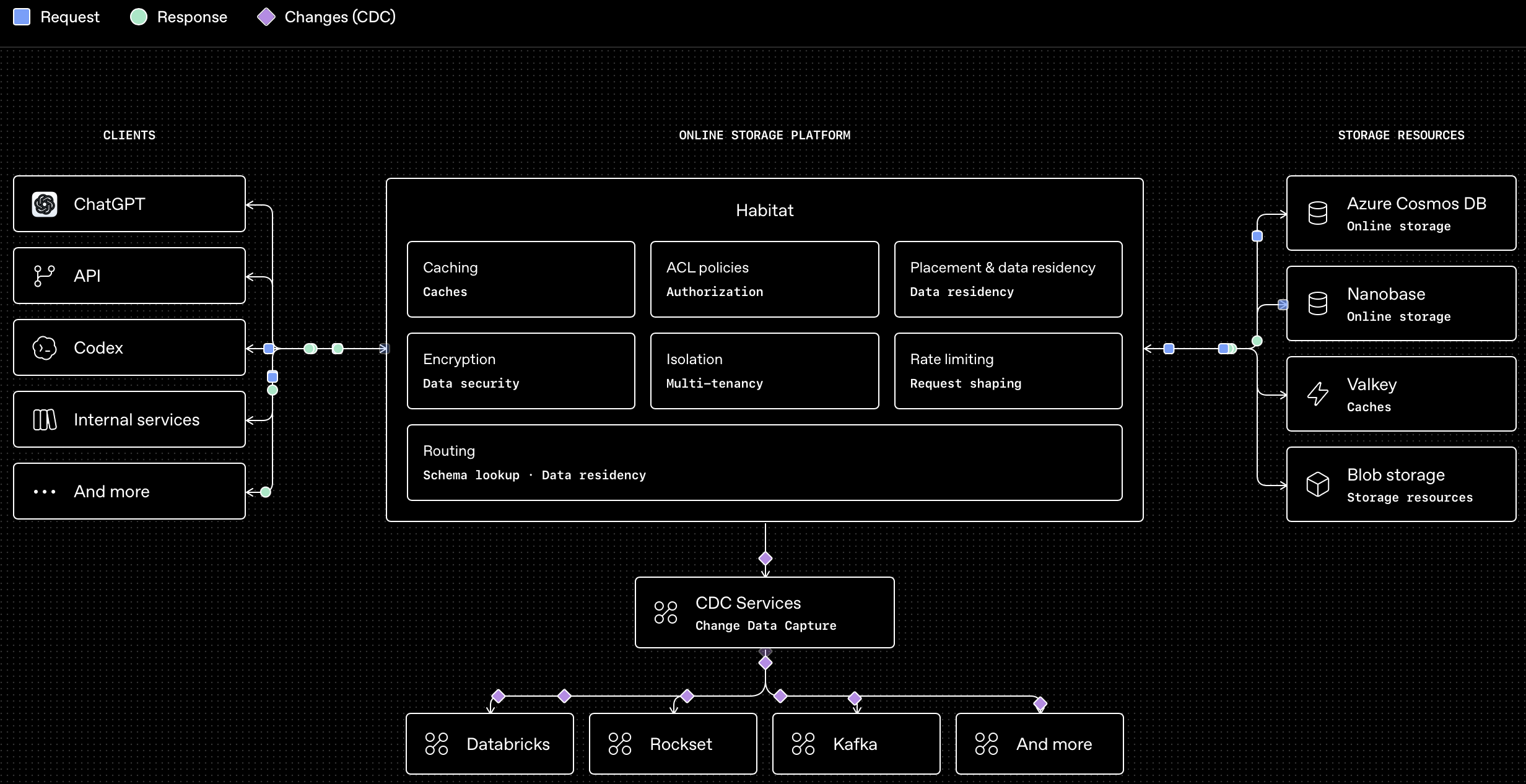Click the Azure Cosmos DB database icon

(x=1318, y=213)
